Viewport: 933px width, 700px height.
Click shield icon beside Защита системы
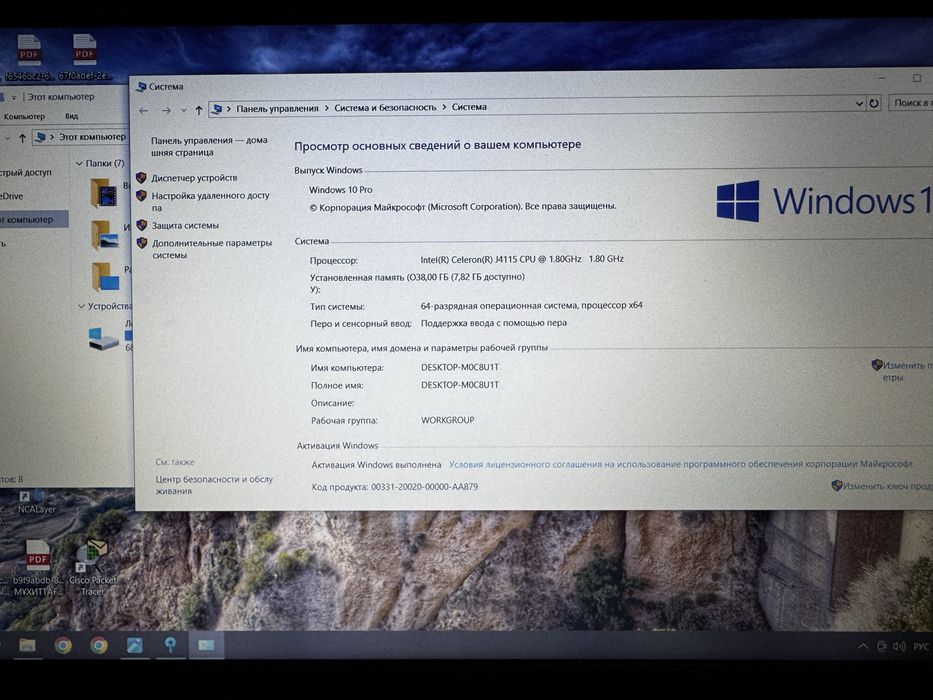(x=142, y=225)
